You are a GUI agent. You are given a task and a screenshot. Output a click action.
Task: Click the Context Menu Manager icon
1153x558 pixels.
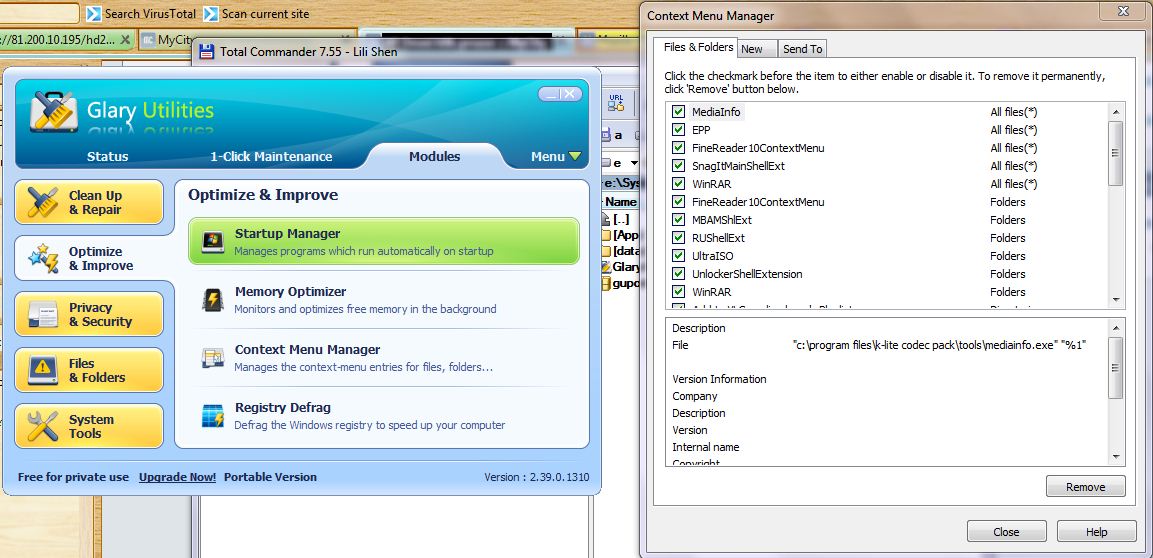click(x=213, y=357)
